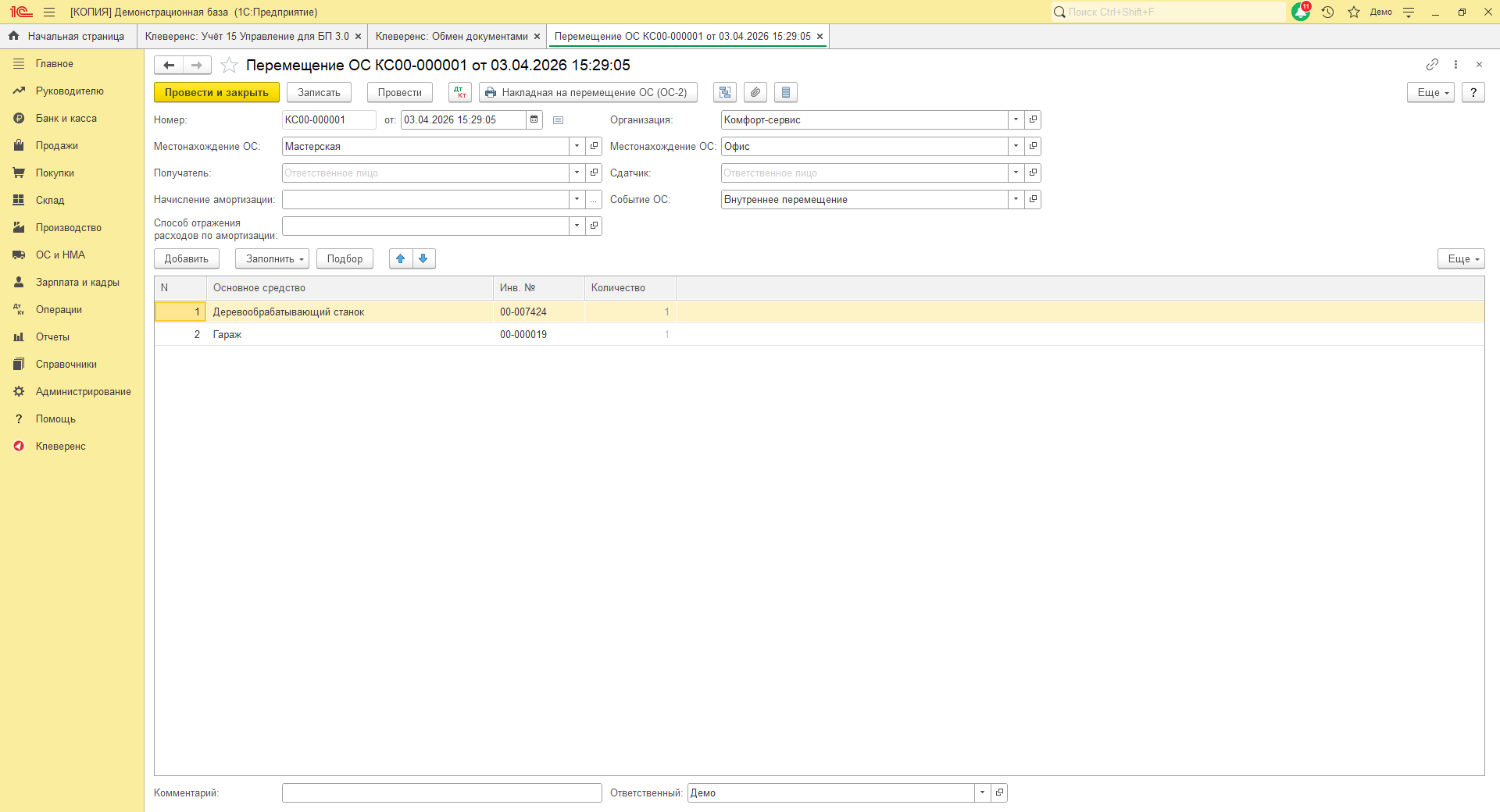Open top Еще menu

coord(1430,92)
